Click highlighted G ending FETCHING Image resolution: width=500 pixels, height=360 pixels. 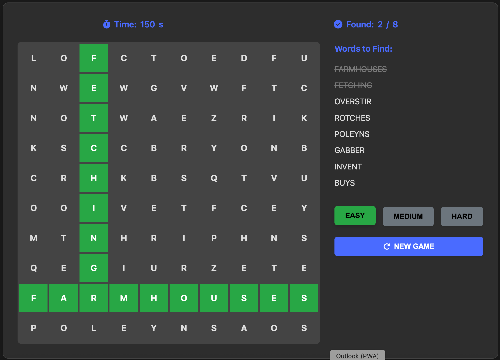click(x=94, y=268)
